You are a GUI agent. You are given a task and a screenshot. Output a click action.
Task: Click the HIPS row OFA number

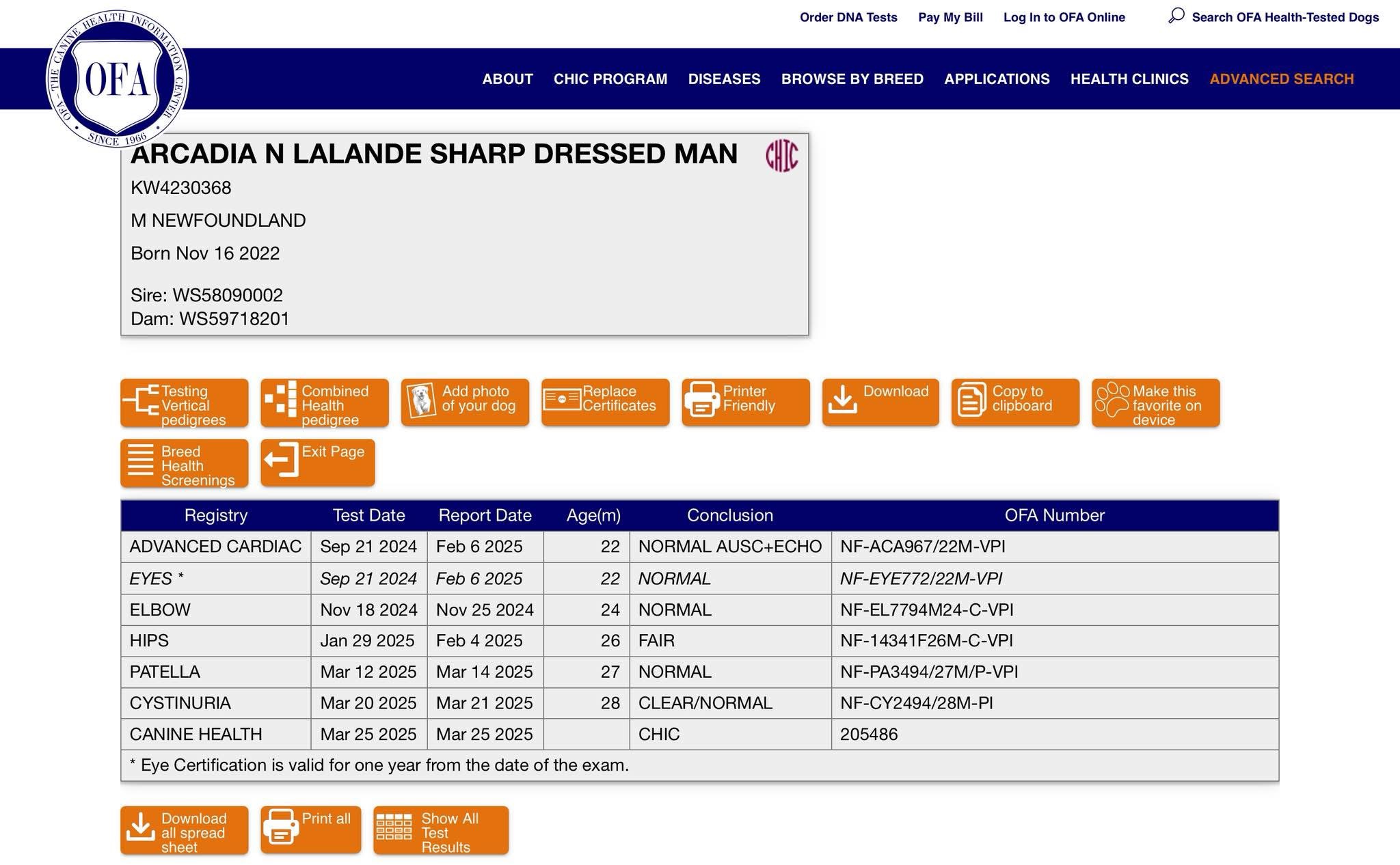click(x=926, y=641)
